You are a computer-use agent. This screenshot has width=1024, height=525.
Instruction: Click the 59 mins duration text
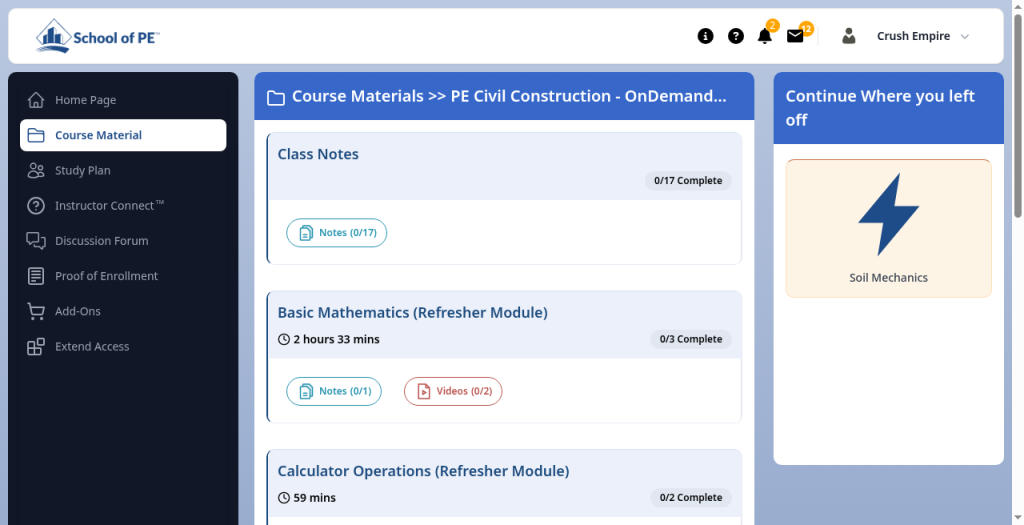[314, 498]
